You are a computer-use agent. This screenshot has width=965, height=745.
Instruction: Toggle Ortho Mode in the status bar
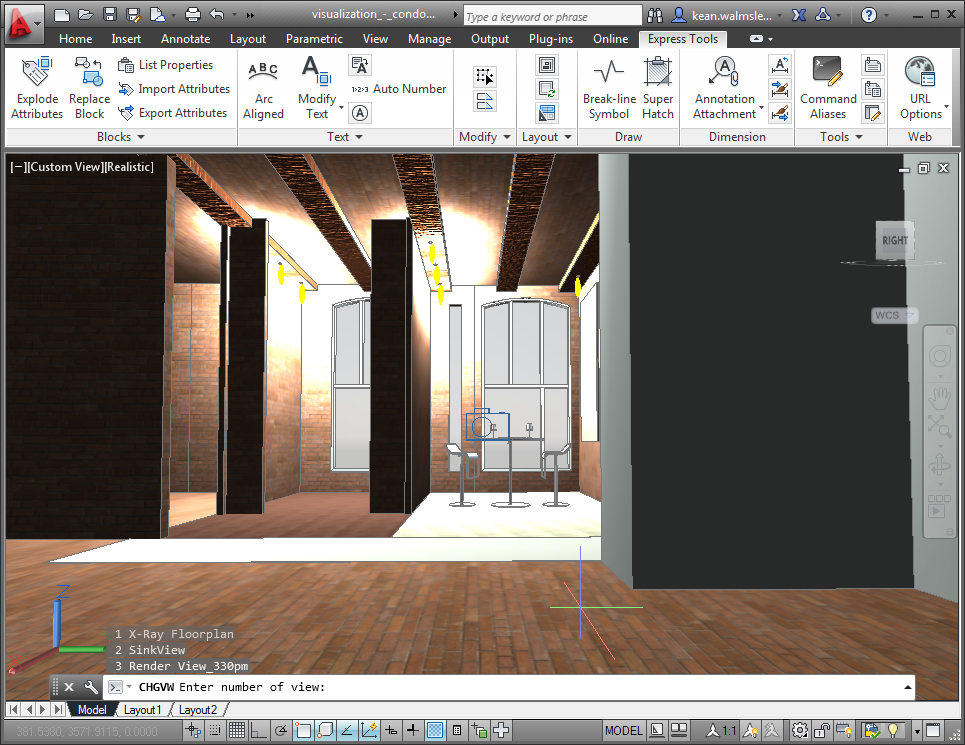click(260, 731)
